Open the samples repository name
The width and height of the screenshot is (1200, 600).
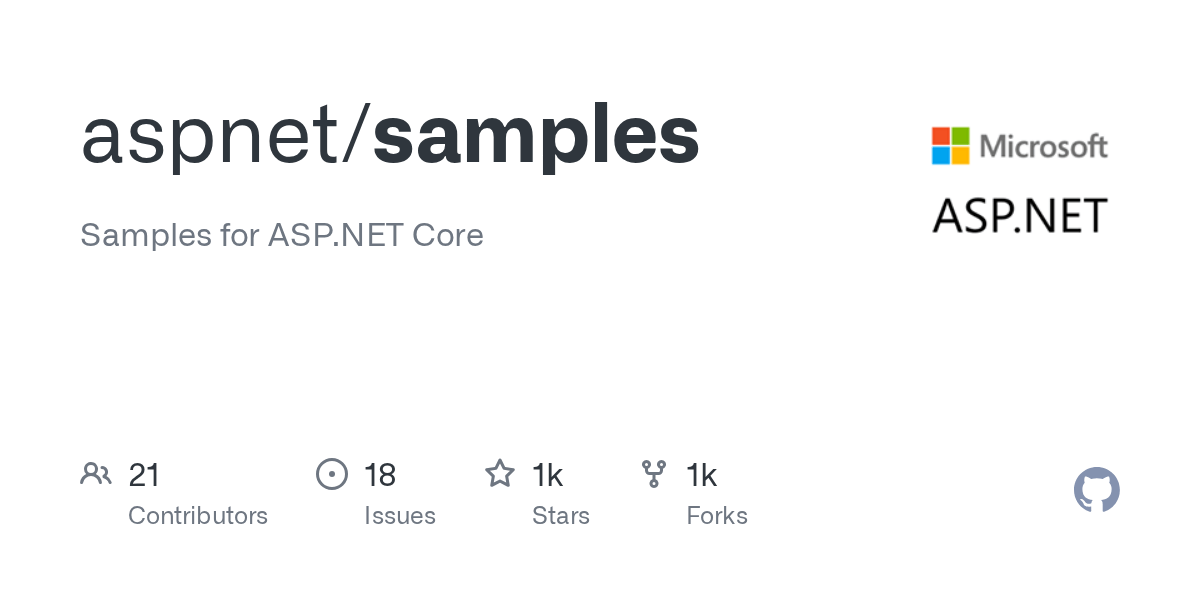536,137
